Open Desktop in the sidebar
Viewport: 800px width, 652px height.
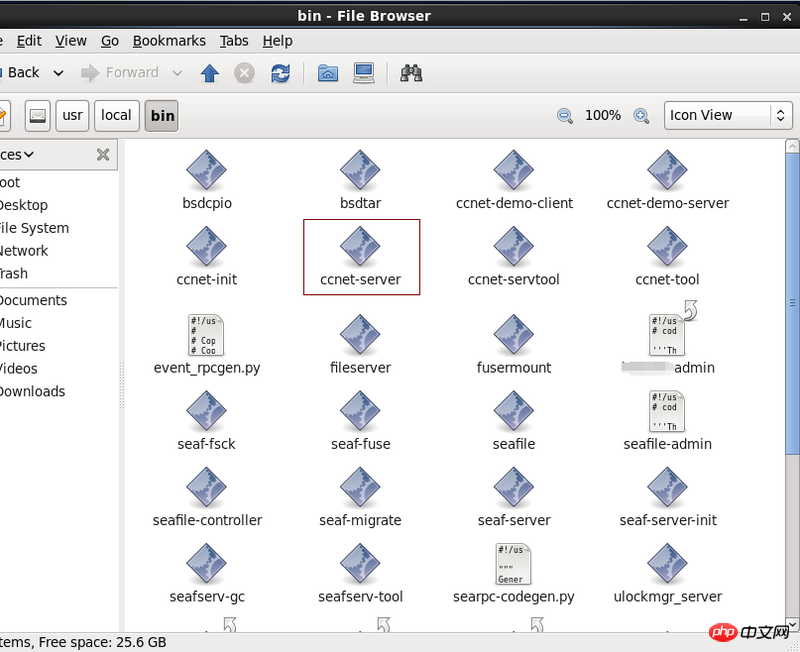tap(24, 205)
